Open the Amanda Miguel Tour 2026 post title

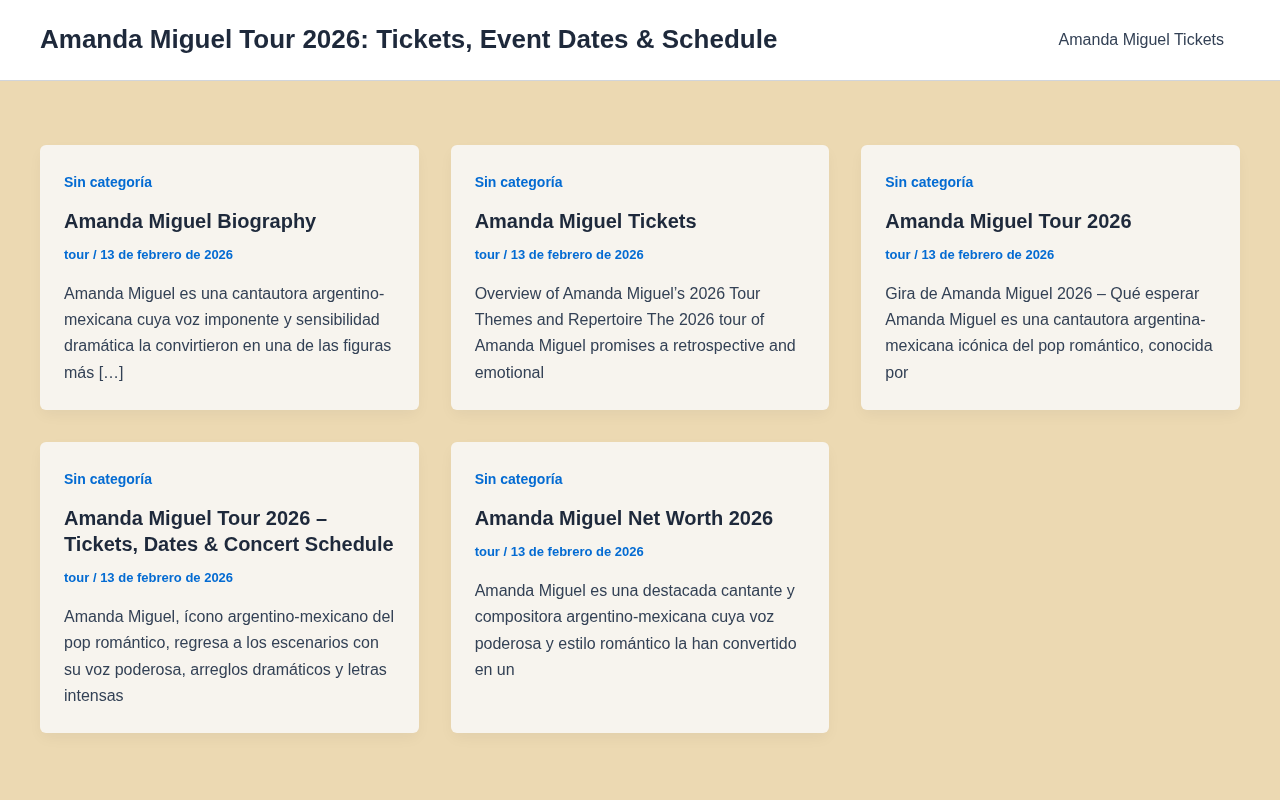point(1008,221)
